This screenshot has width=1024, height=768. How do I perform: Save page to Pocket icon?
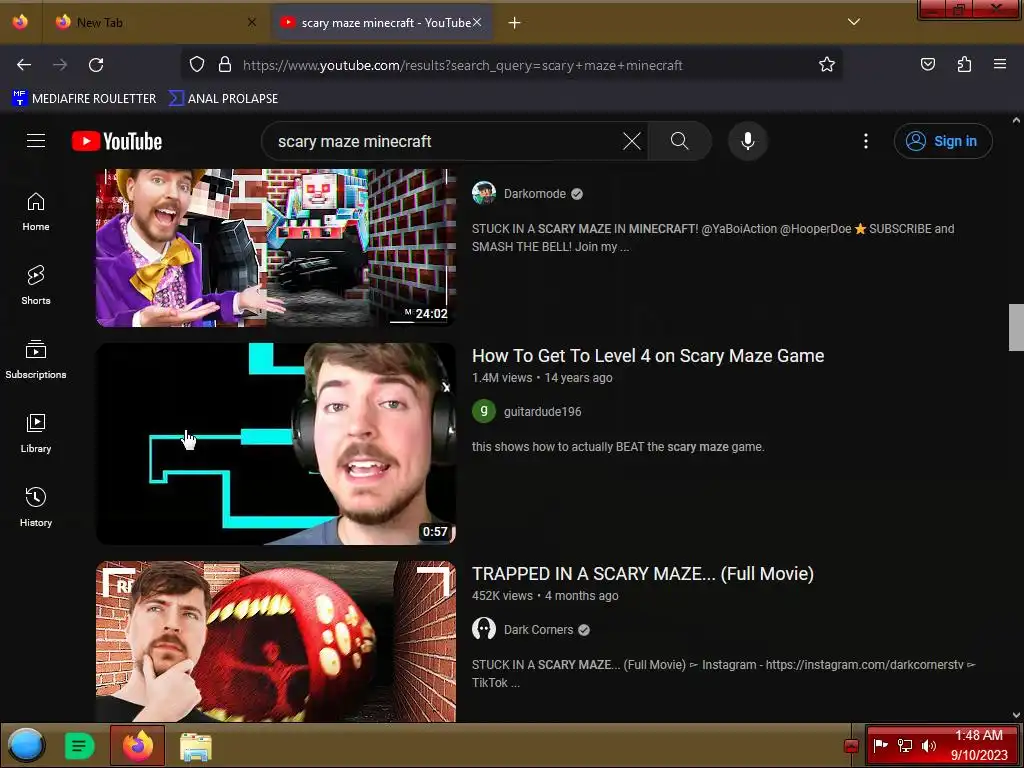pos(928,65)
